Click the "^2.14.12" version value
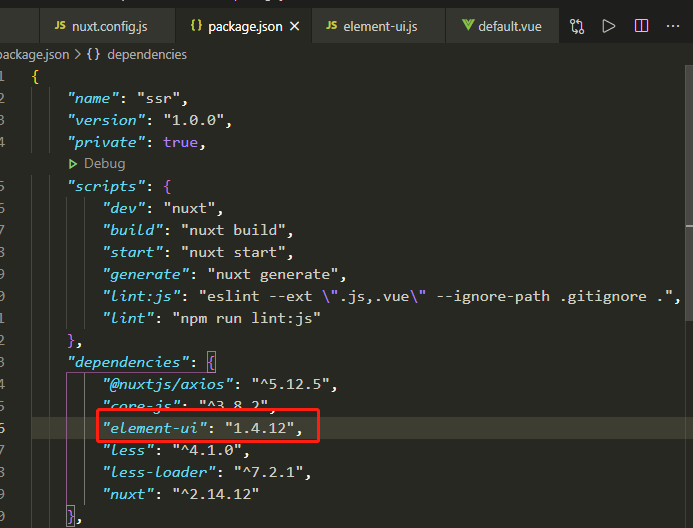693x528 pixels. [215, 494]
